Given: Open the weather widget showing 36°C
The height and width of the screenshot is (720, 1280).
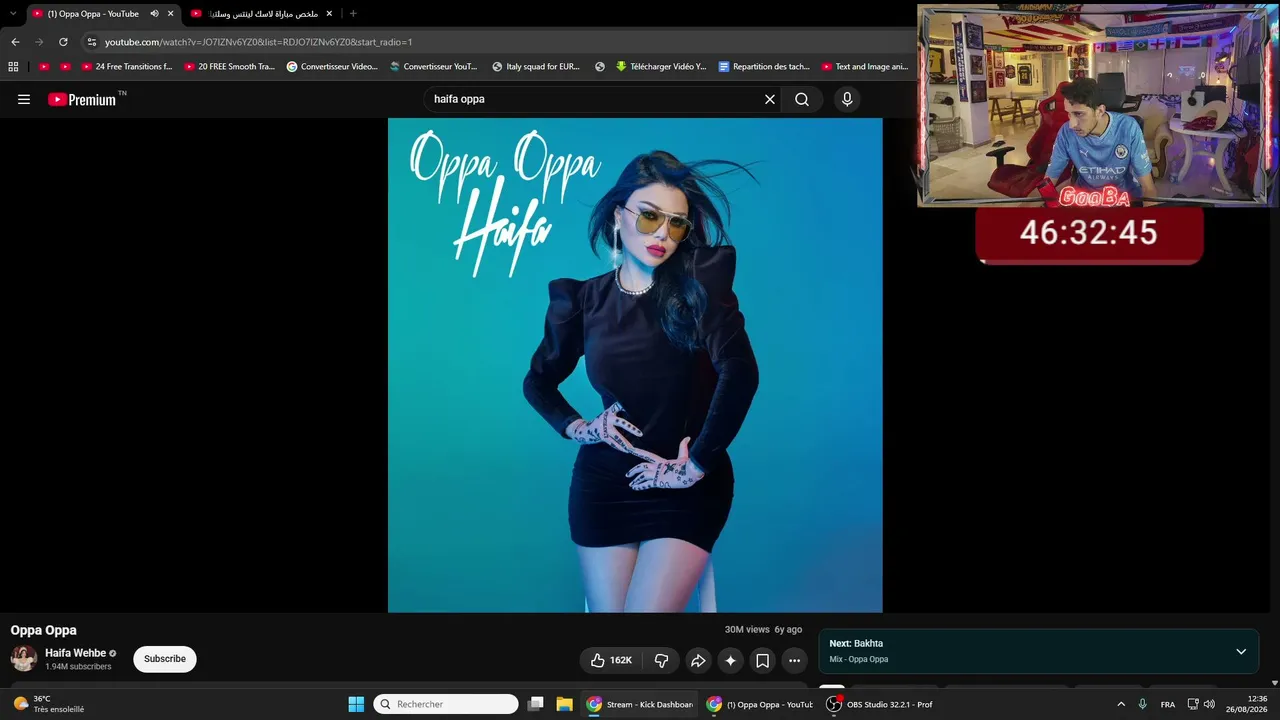Looking at the screenshot, I should (x=50, y=704).
